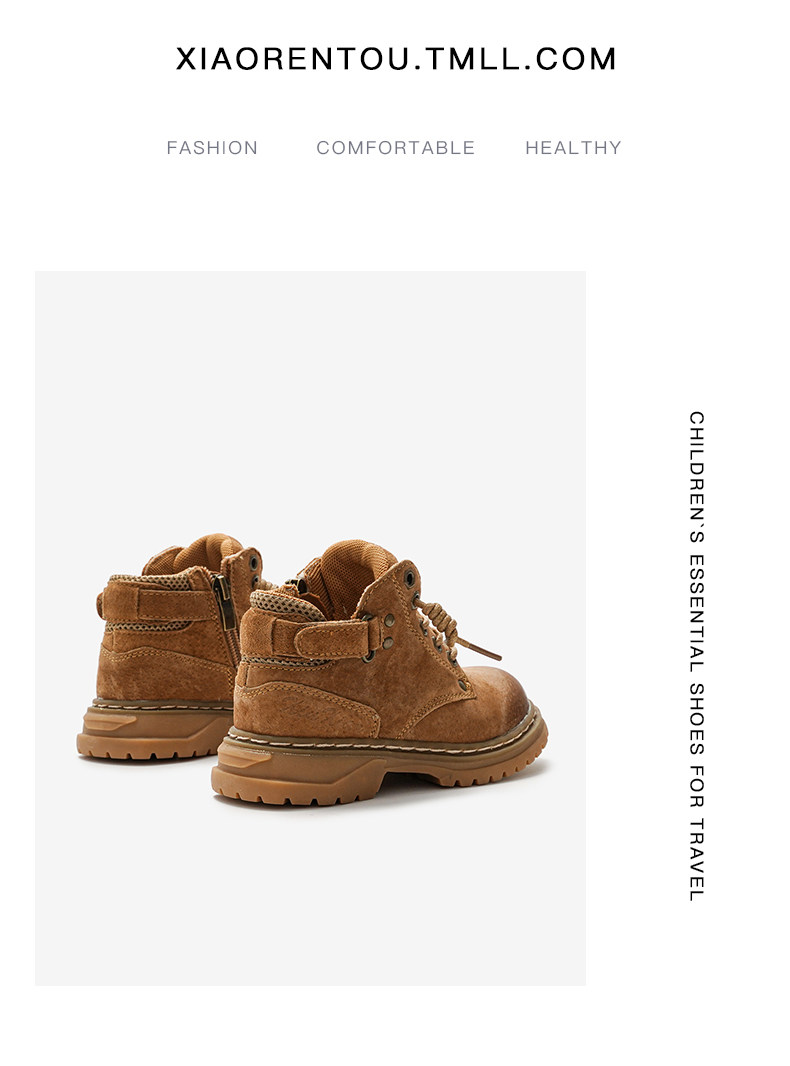Click the top lace eyelet of the right boot
The image size is (790, 1066).
[x=409, y=578]
